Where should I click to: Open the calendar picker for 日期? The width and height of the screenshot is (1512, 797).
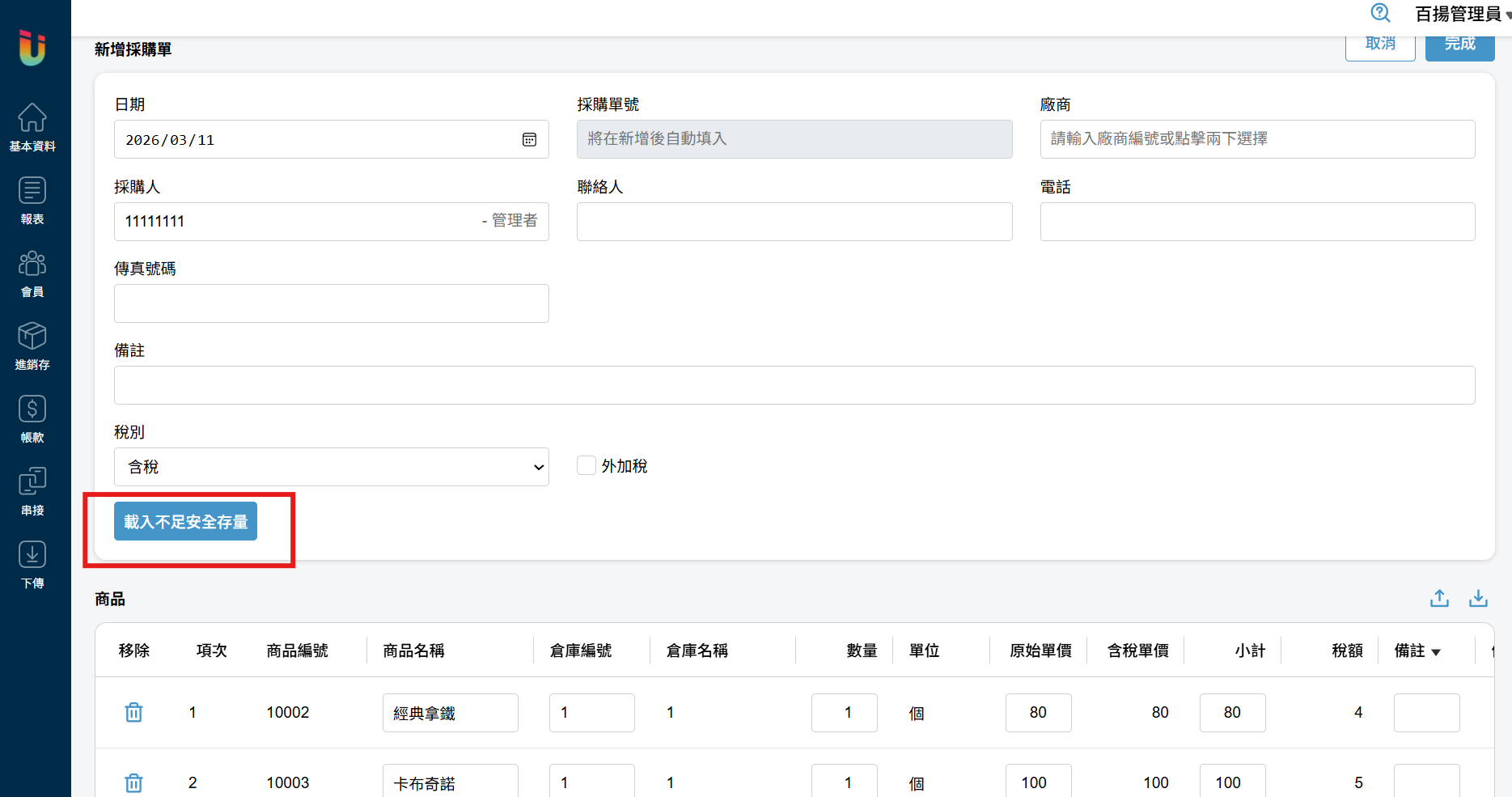pos(529,140)
